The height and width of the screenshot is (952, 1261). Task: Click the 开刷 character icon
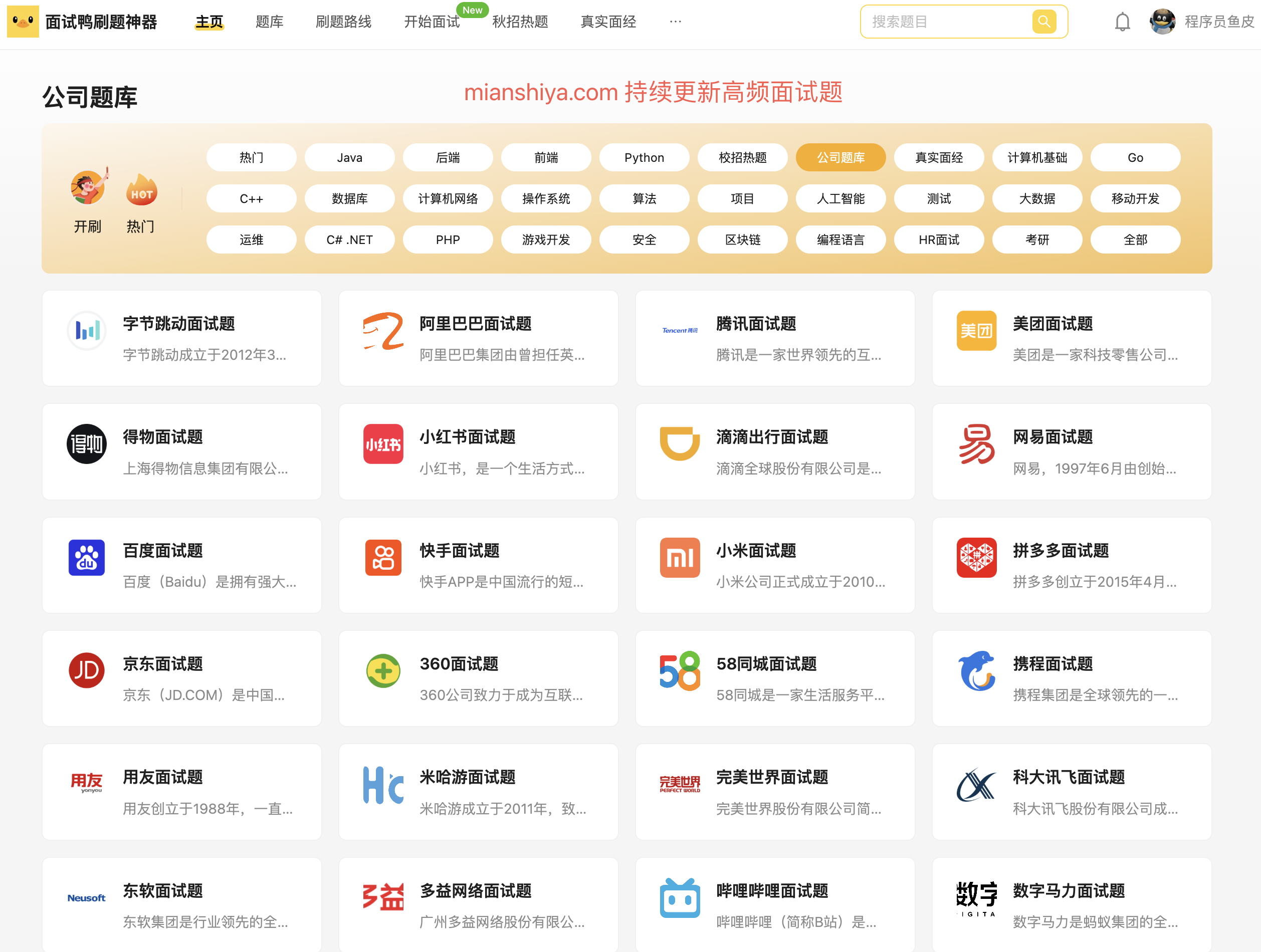(x=88, y=188)
